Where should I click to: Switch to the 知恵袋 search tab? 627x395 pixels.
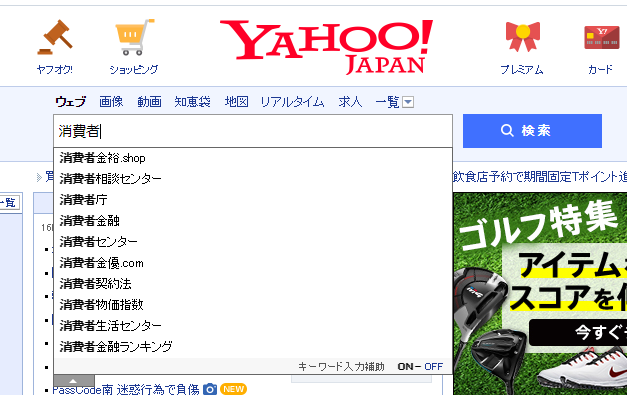[x=192, y=102]
